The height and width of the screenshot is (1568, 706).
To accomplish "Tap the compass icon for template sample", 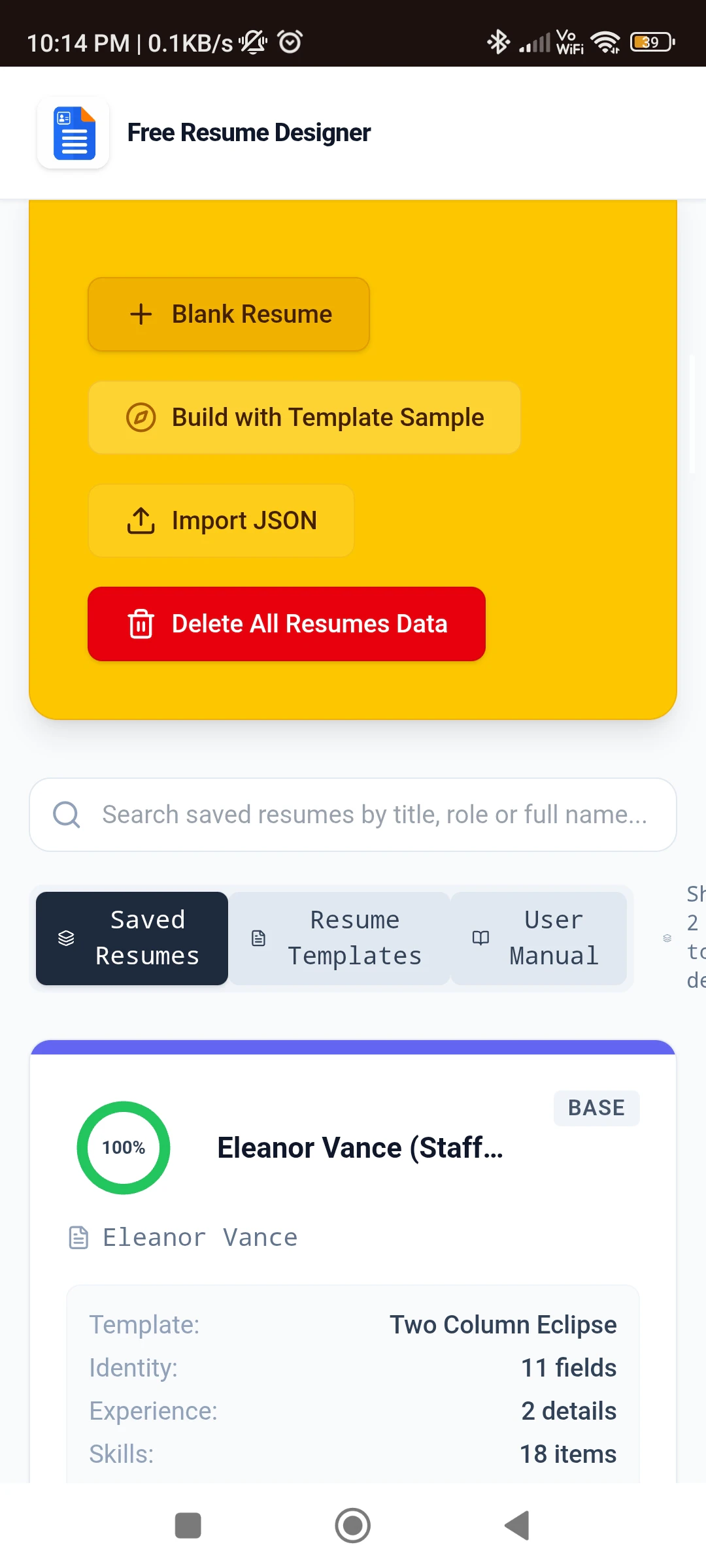I will click(x=141, y=417).
